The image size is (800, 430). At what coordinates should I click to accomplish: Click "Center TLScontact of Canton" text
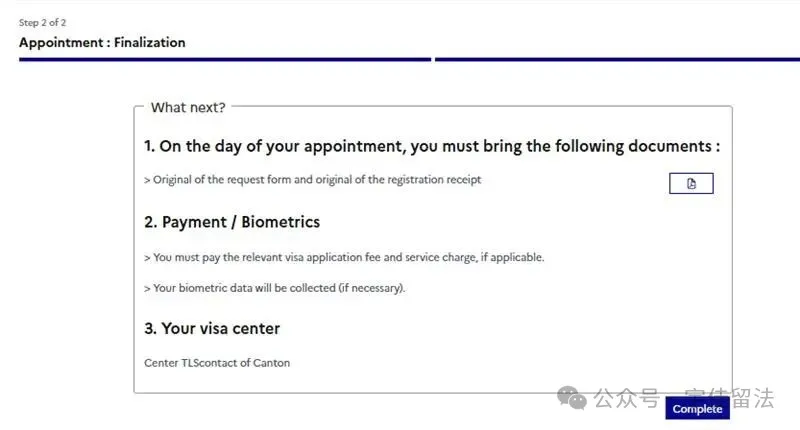pos(217,363)
